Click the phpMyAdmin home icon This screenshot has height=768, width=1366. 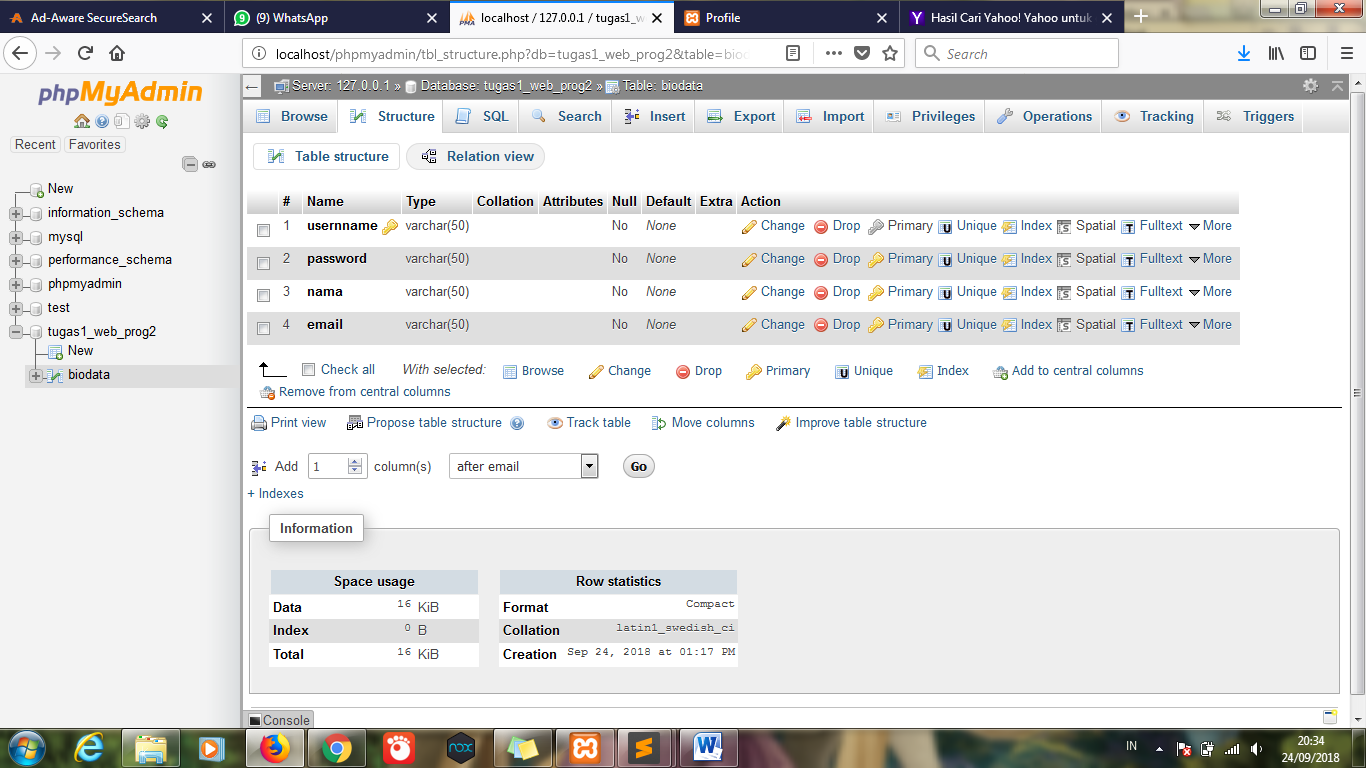82,122
